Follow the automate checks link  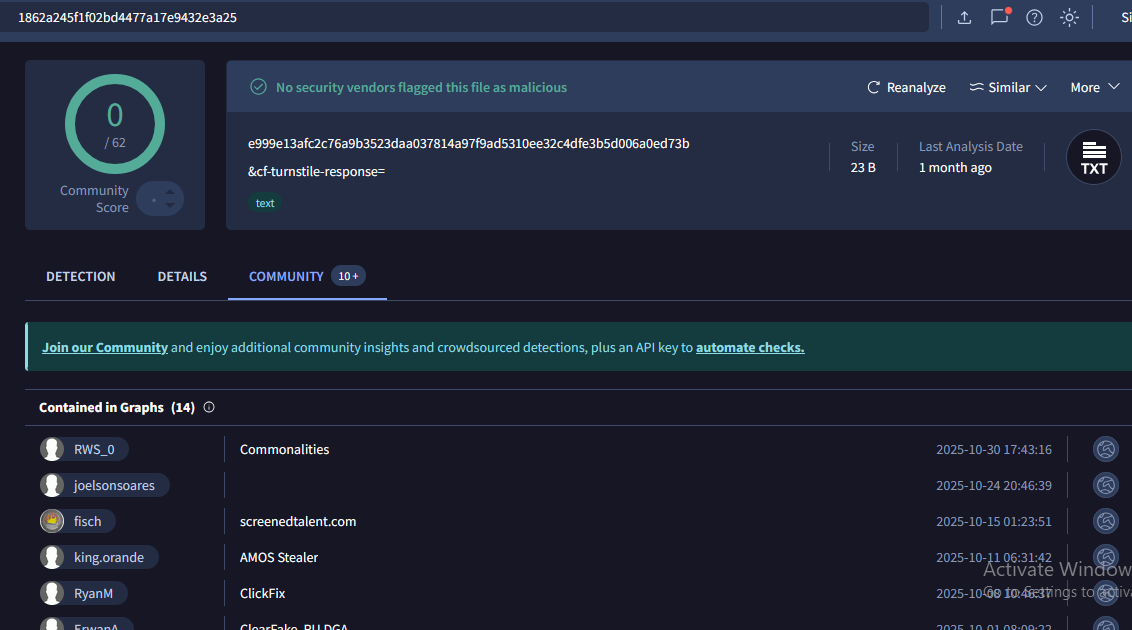tap(750, 348)
